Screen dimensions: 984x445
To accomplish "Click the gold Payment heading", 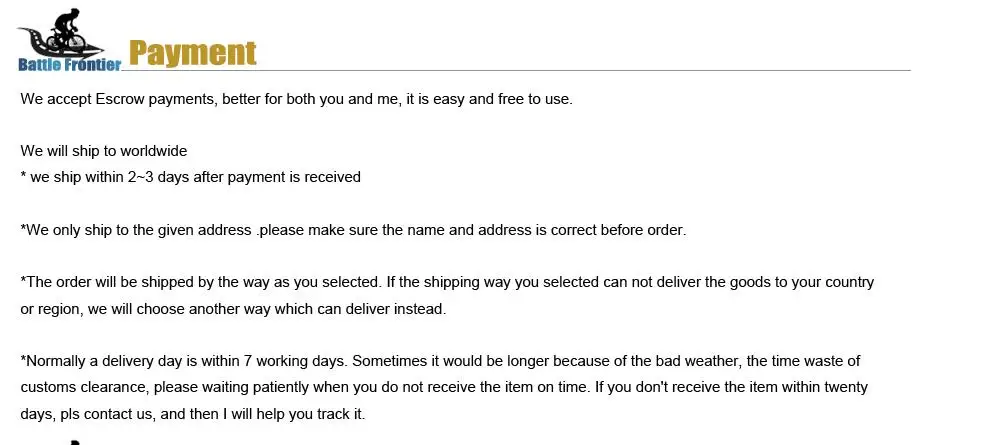I will pyautogui.click(x=193, y=52).
